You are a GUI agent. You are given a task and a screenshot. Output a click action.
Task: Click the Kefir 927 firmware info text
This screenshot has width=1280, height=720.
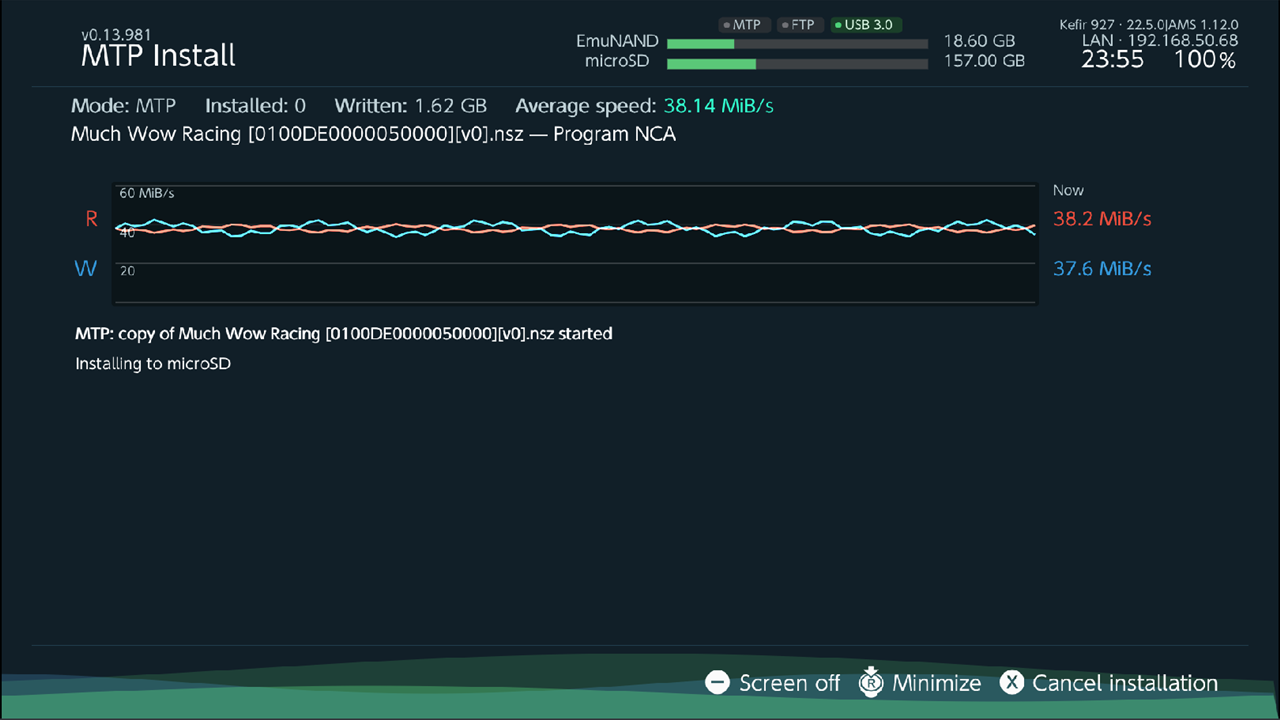point(1149,24)
